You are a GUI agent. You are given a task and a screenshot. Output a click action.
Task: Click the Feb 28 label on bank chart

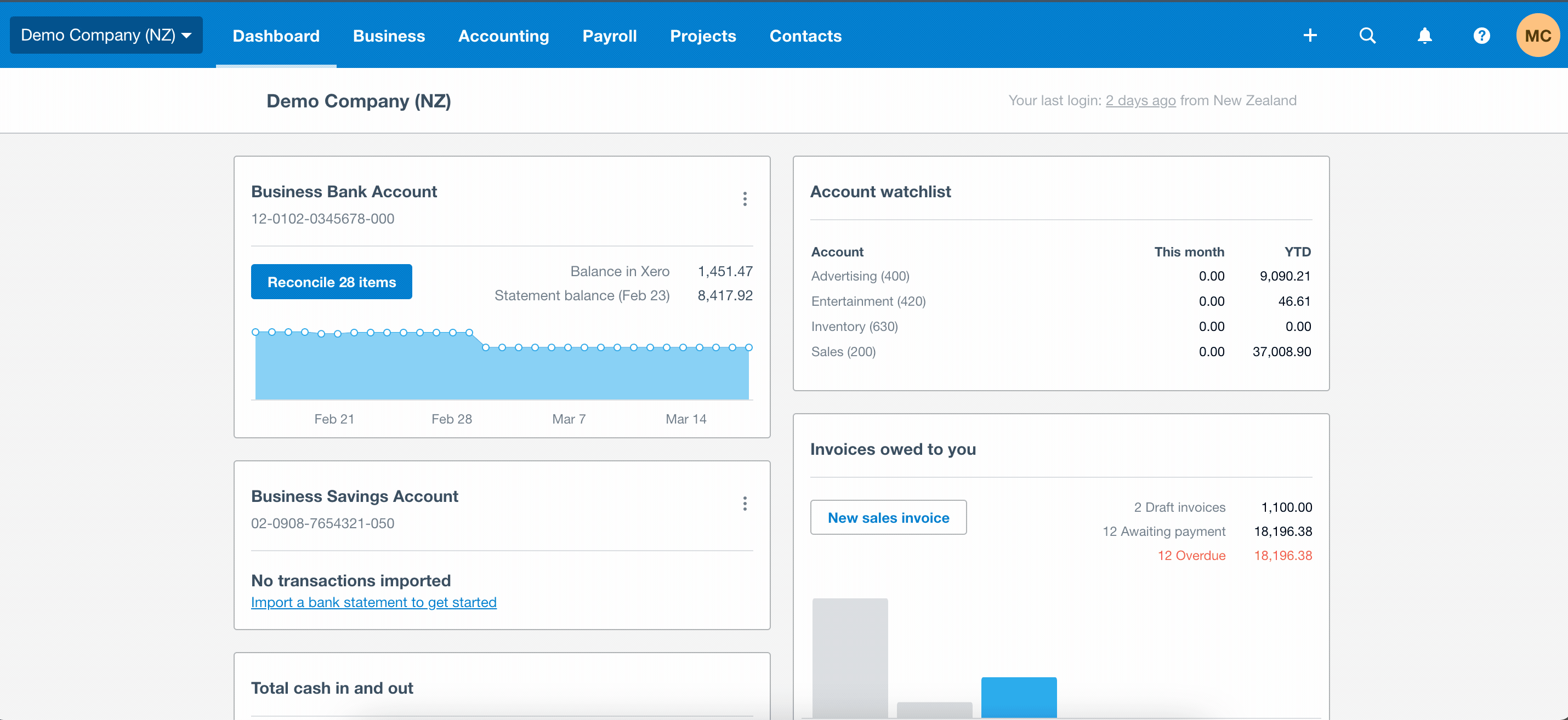pyautogui.click(x=452, y=419)
